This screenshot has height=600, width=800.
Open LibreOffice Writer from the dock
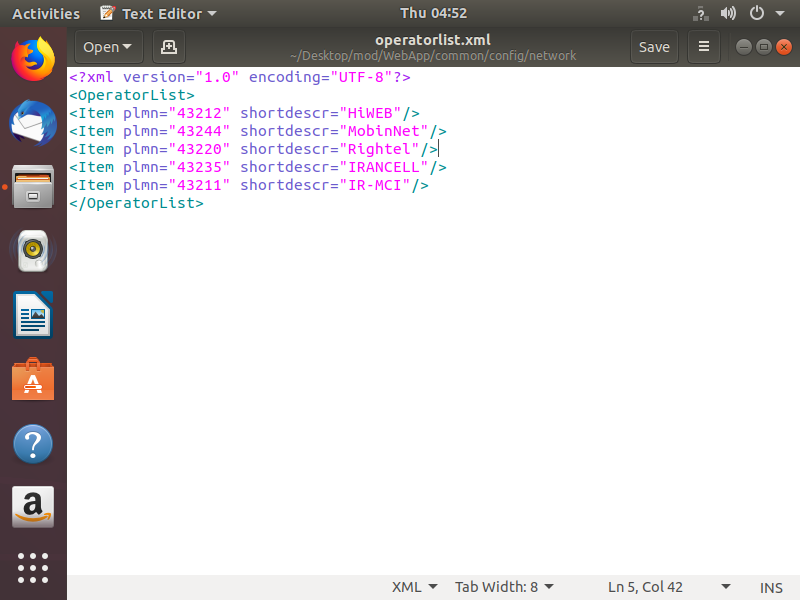[x=33, y=315]
